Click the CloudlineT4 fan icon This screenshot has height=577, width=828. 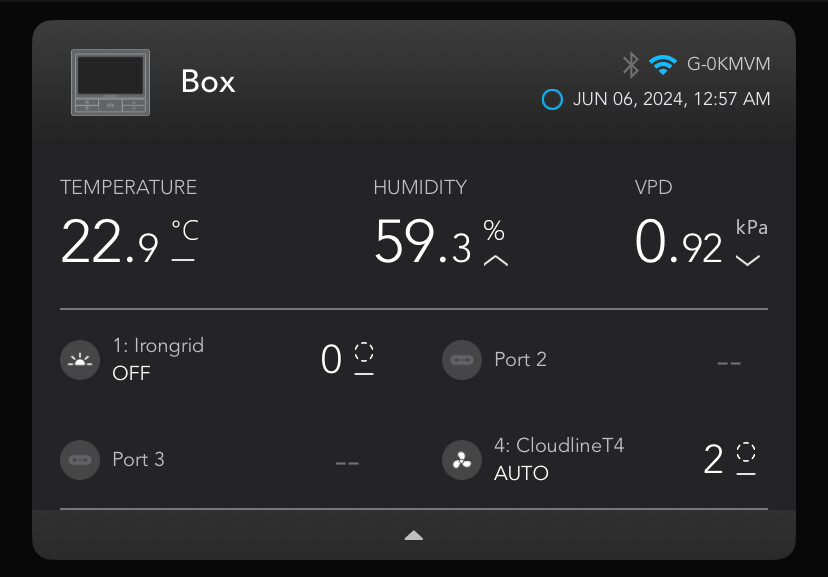pyautogui.click(x=461, y=459)
